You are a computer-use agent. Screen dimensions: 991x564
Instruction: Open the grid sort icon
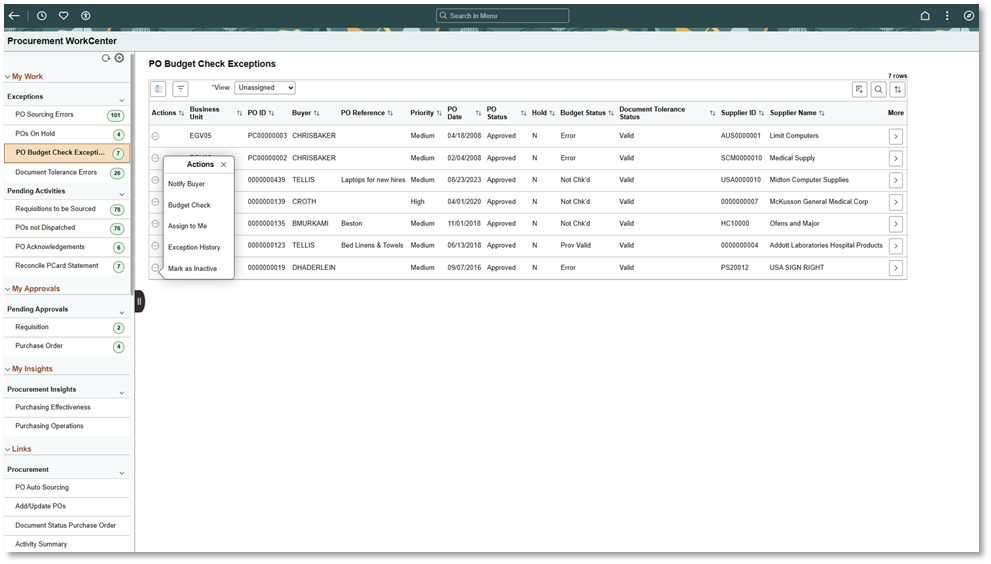[897, 90]
